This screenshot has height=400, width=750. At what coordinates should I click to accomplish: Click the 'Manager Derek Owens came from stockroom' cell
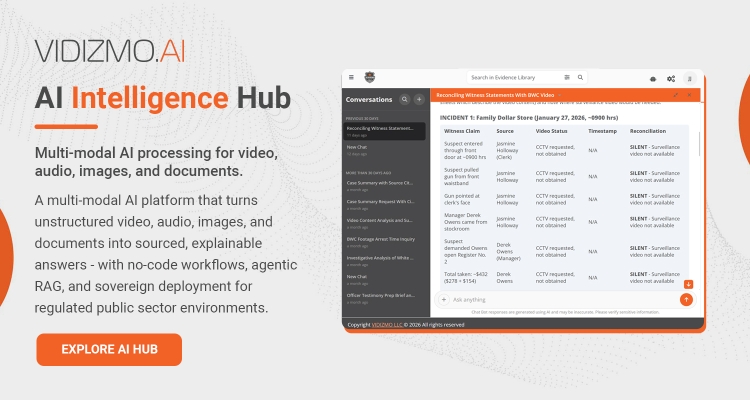pyautogui.click(x=465, y=222)
